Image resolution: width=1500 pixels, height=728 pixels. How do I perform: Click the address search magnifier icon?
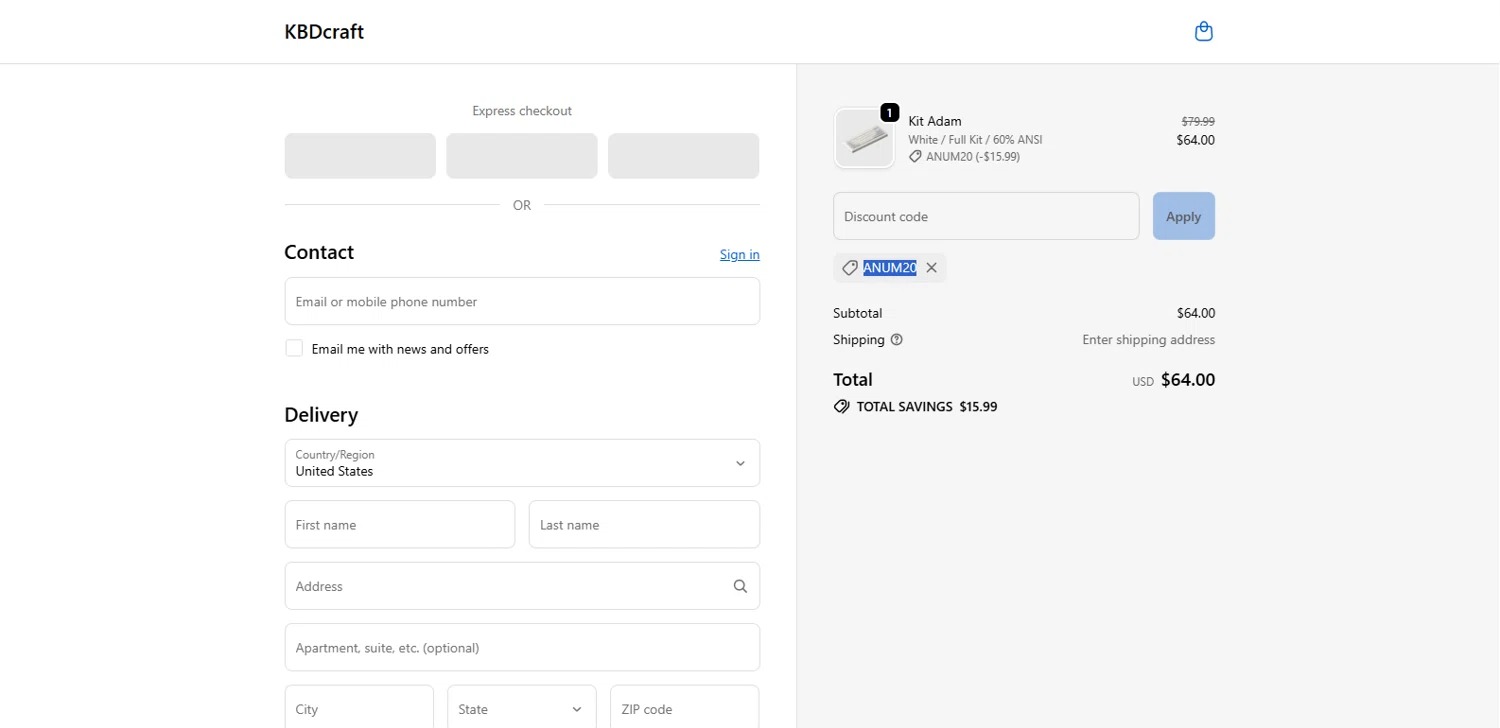click(x=740, y=587)
